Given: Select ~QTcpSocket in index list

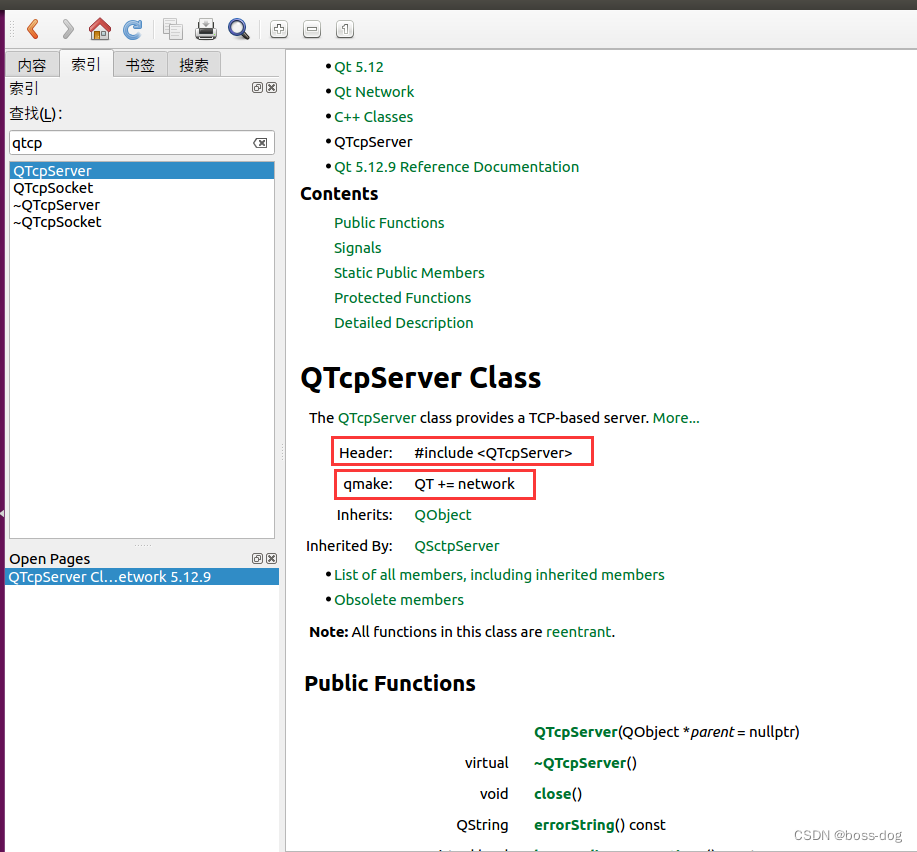Looking at the screenshot, I should coord(142,222).
